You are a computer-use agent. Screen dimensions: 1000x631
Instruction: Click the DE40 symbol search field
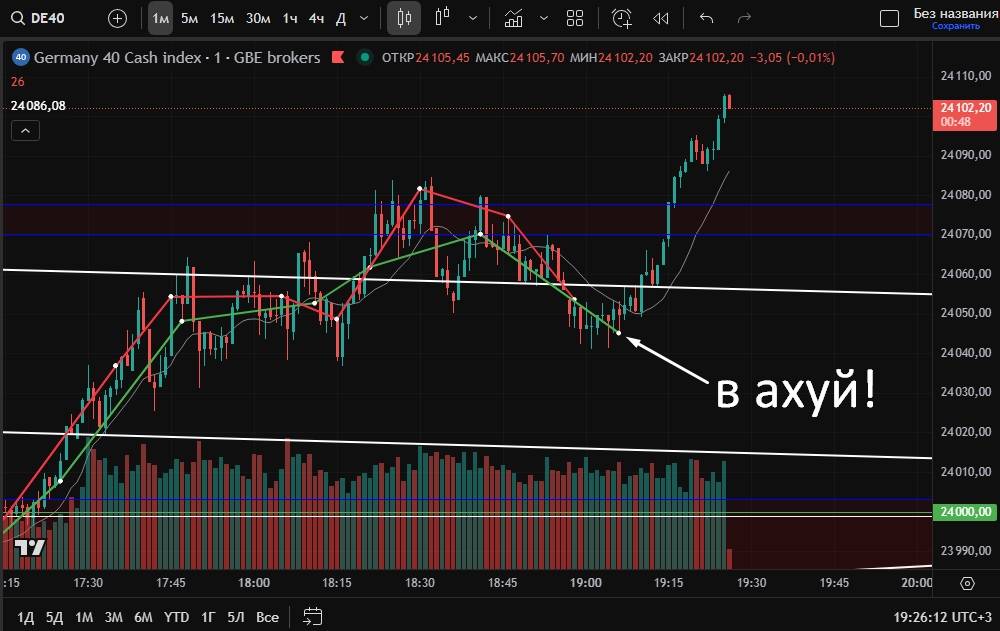(50, 18)
